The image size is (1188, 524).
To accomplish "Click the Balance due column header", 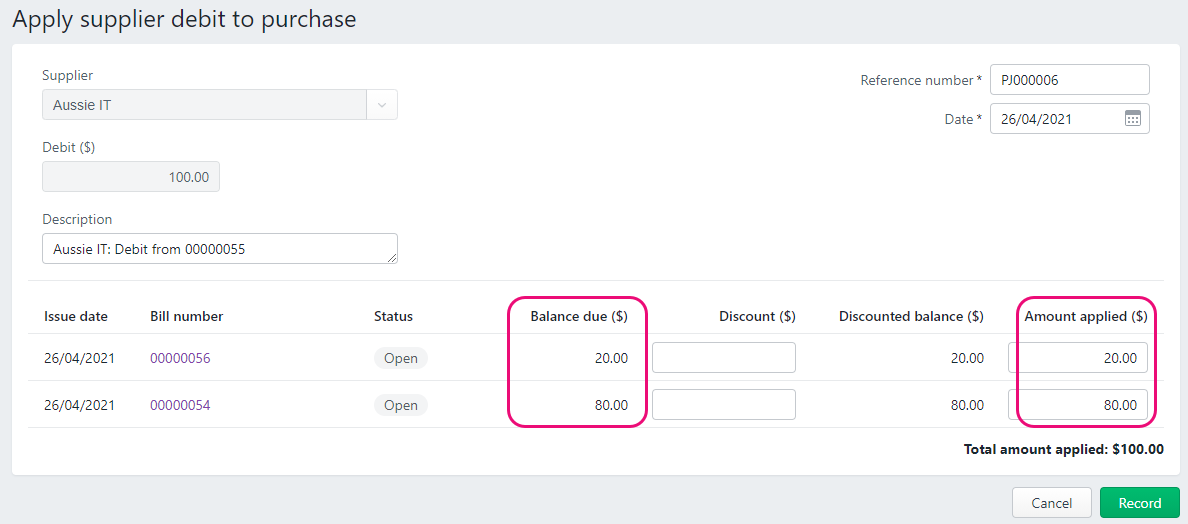I will (x=579, y=317).
